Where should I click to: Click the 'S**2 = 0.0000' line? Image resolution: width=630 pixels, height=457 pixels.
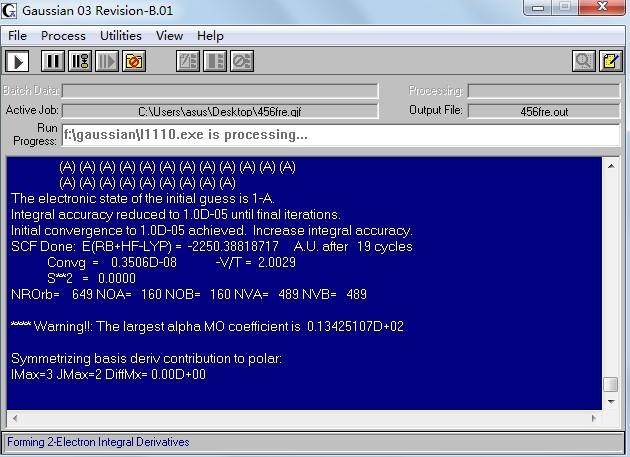pyautogui.click(x=91, y=278)
